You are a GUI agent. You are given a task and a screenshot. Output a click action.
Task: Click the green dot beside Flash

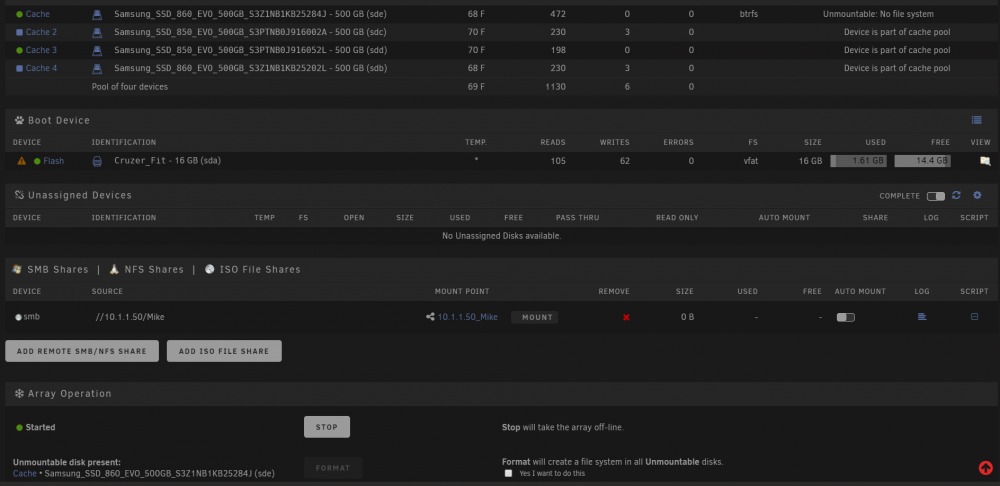tap(37, 161)
